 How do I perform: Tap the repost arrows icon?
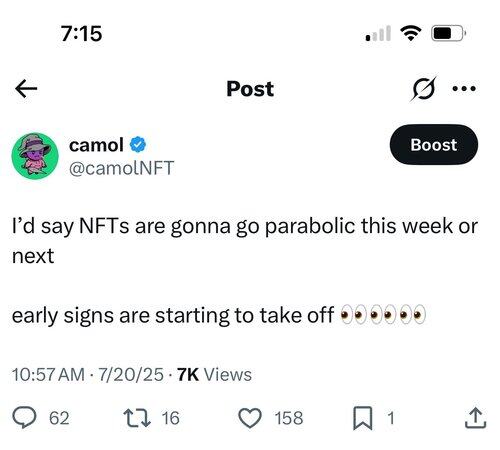click(137, 418)
